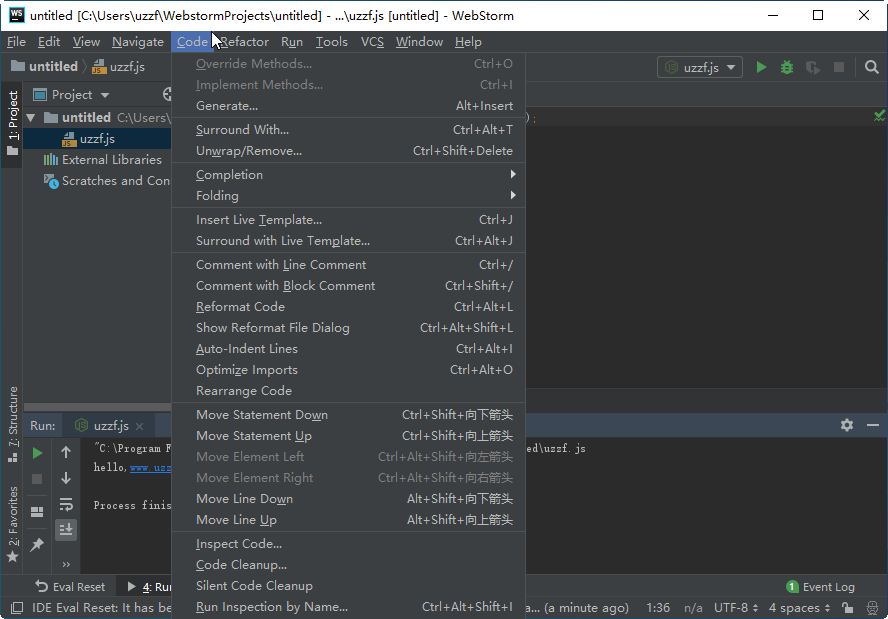Collapse the untitled project tree node
The image size is (888, 619).
pyautogui.click(x=31, y=118)
